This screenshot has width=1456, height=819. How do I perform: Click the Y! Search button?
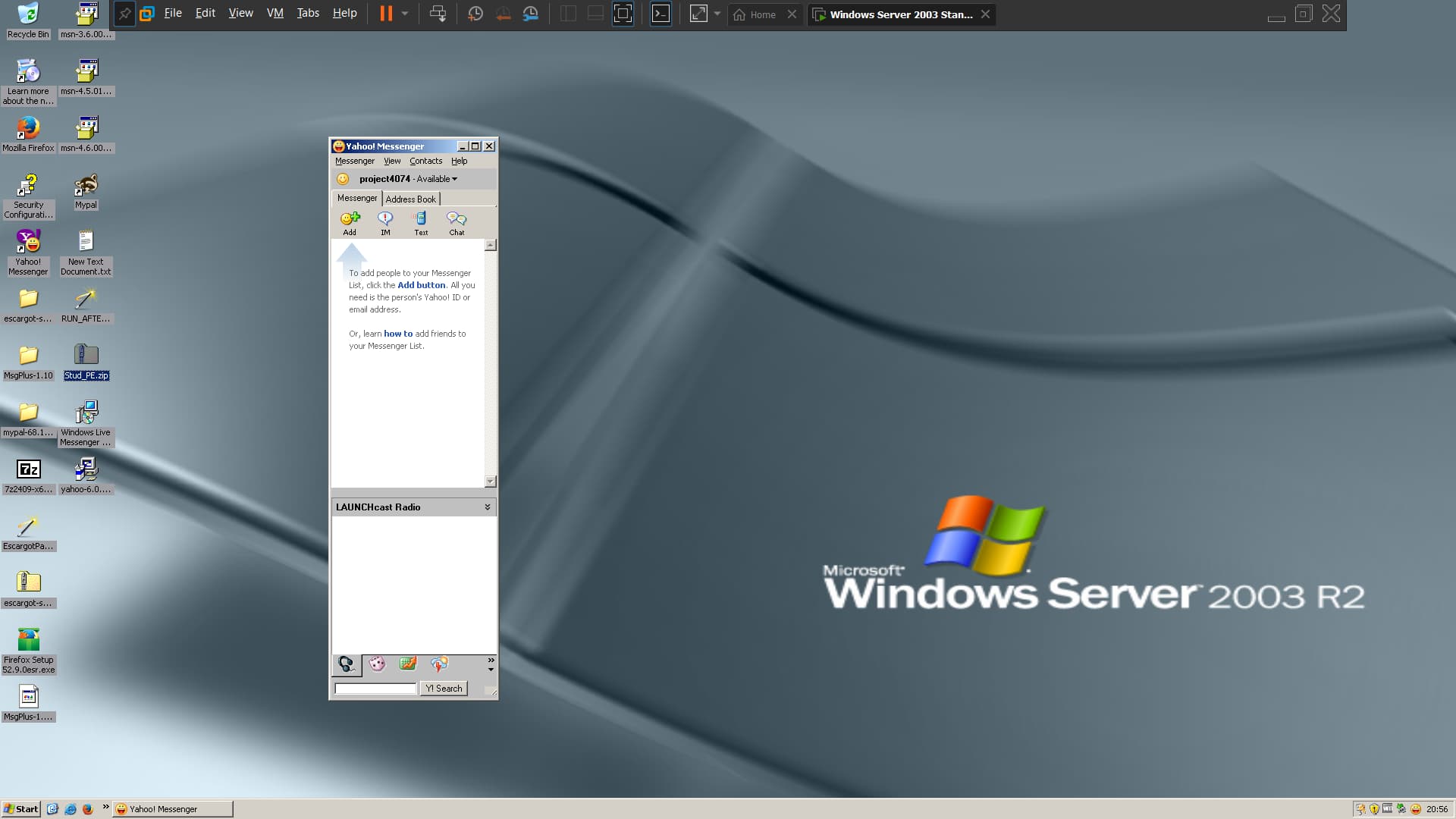444,689
